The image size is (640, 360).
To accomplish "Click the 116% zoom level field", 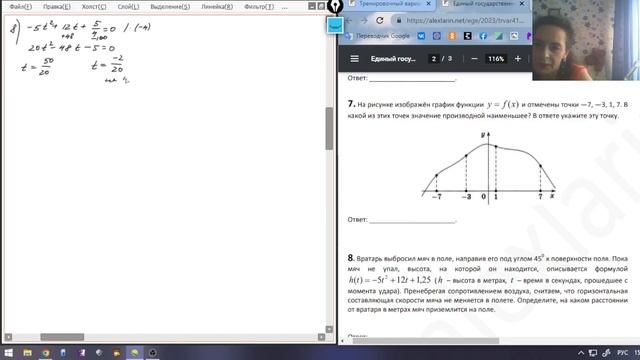I will point(496,59).
